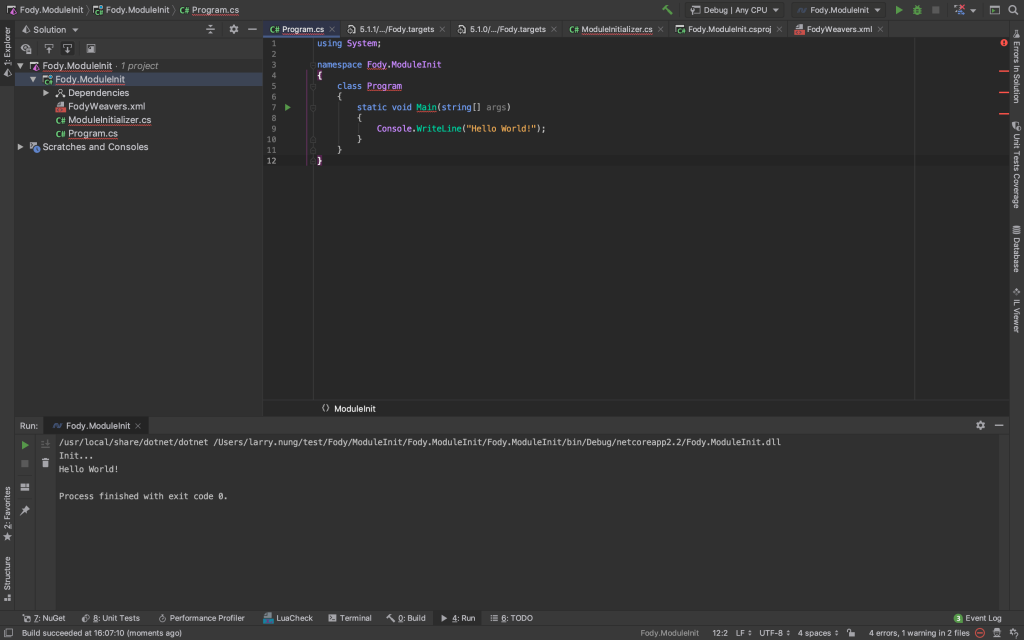Fold the Program class at line 5

point(313,86)
